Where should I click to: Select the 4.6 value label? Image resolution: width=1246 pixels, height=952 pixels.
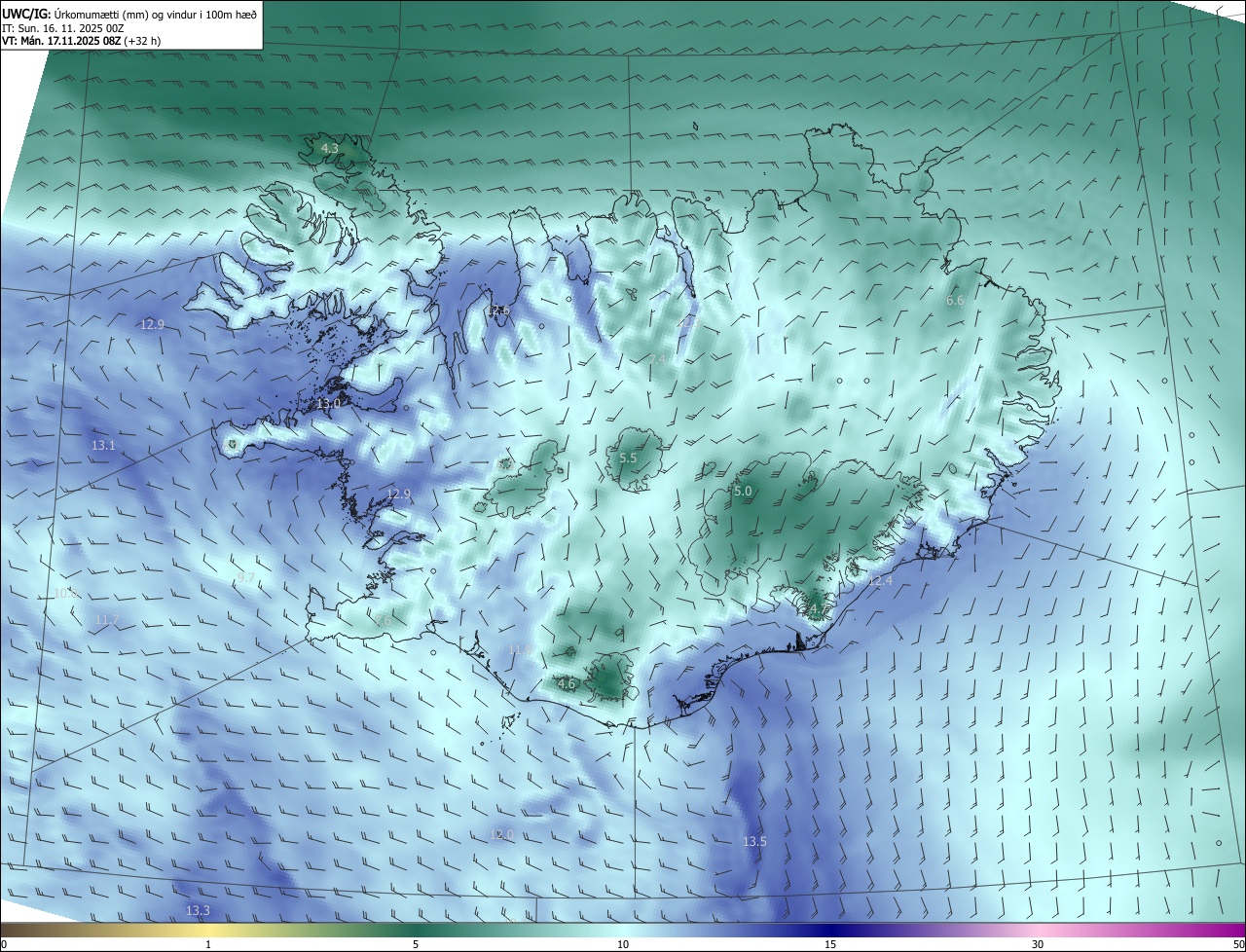[x=567, y=684]
